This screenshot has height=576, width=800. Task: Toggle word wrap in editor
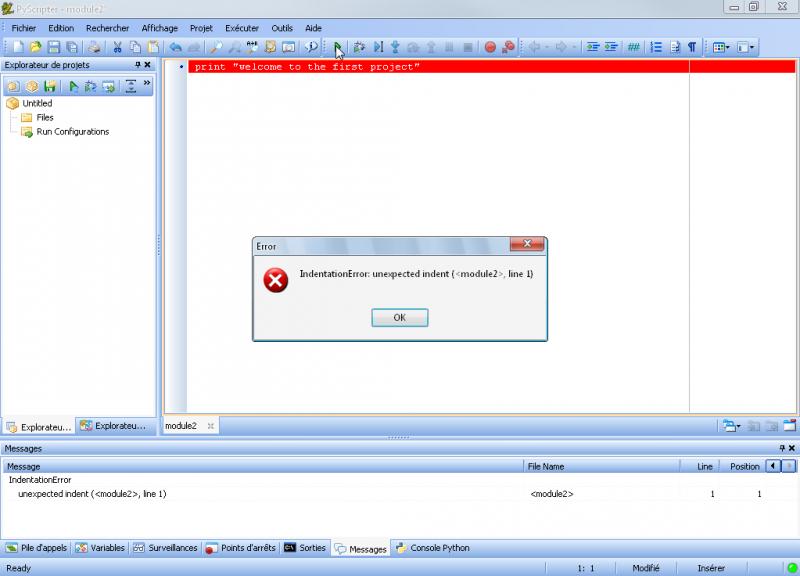tap(674, 47)
